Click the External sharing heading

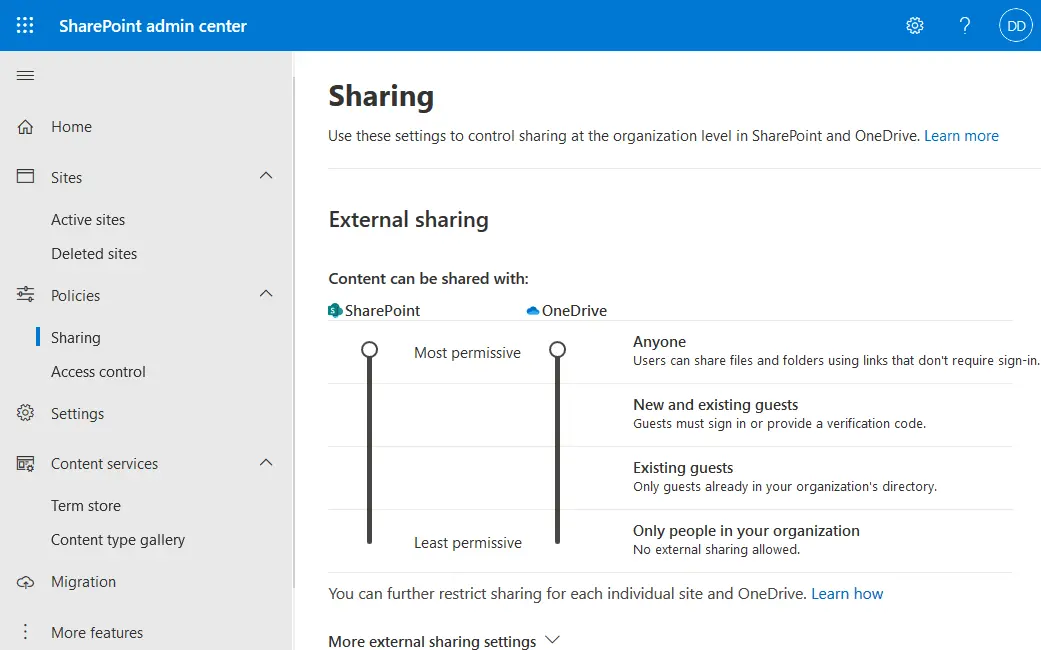(408, 220)
